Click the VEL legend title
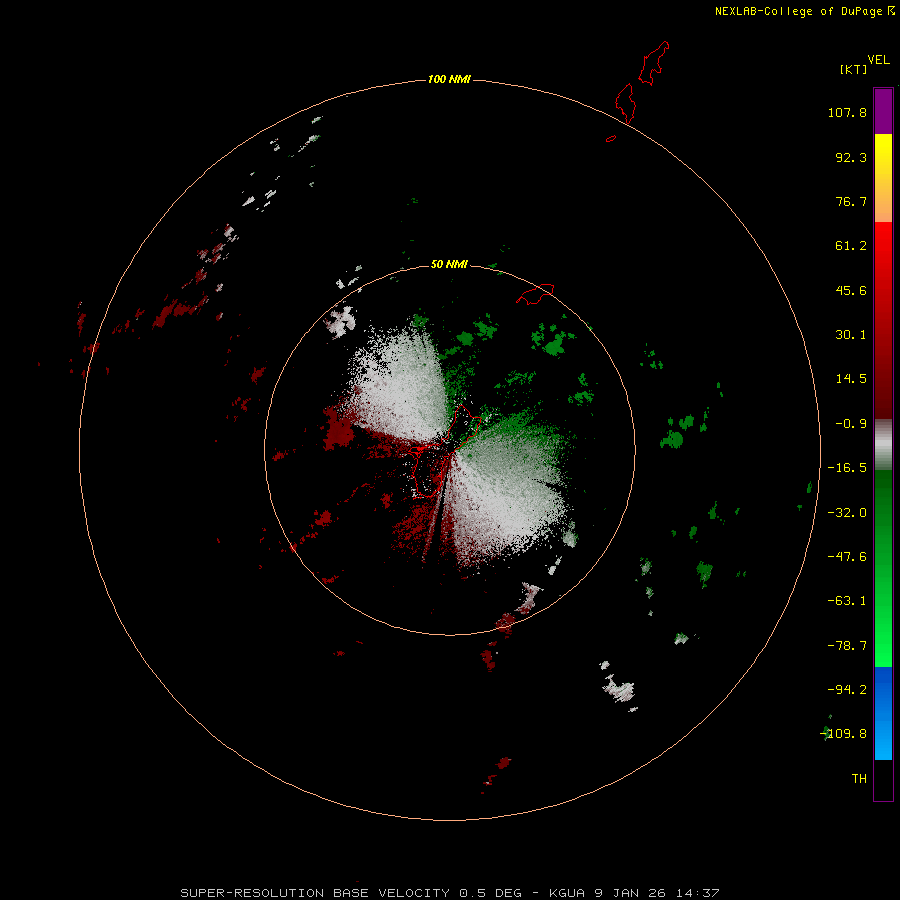The width and height of the screenshot is (900, 900). point(878,60)
